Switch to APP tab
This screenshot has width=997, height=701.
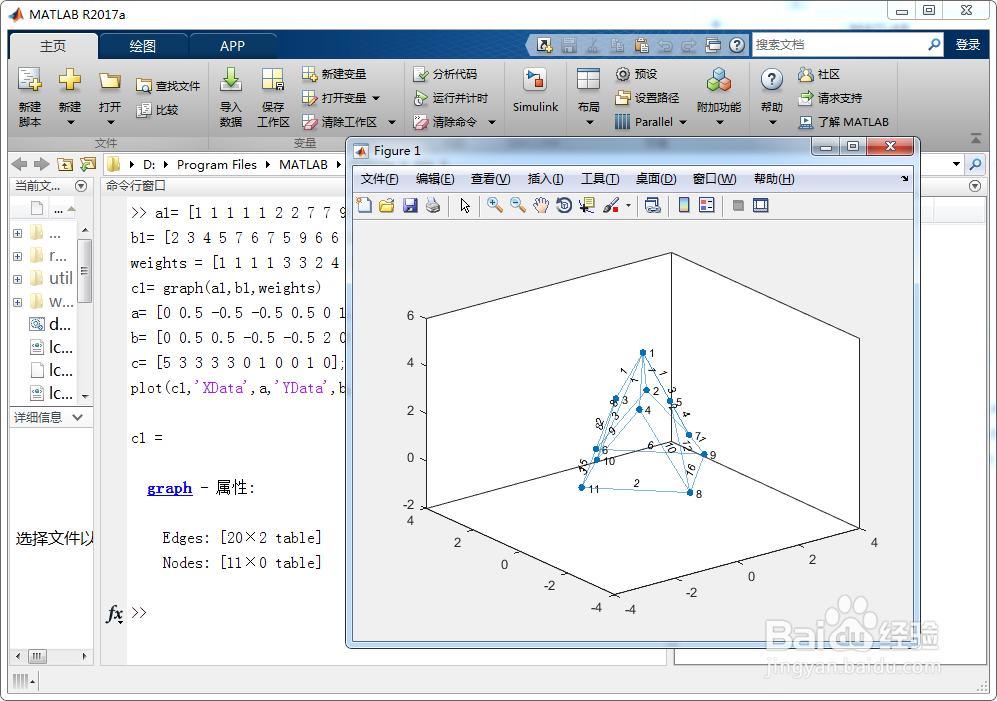233,46
